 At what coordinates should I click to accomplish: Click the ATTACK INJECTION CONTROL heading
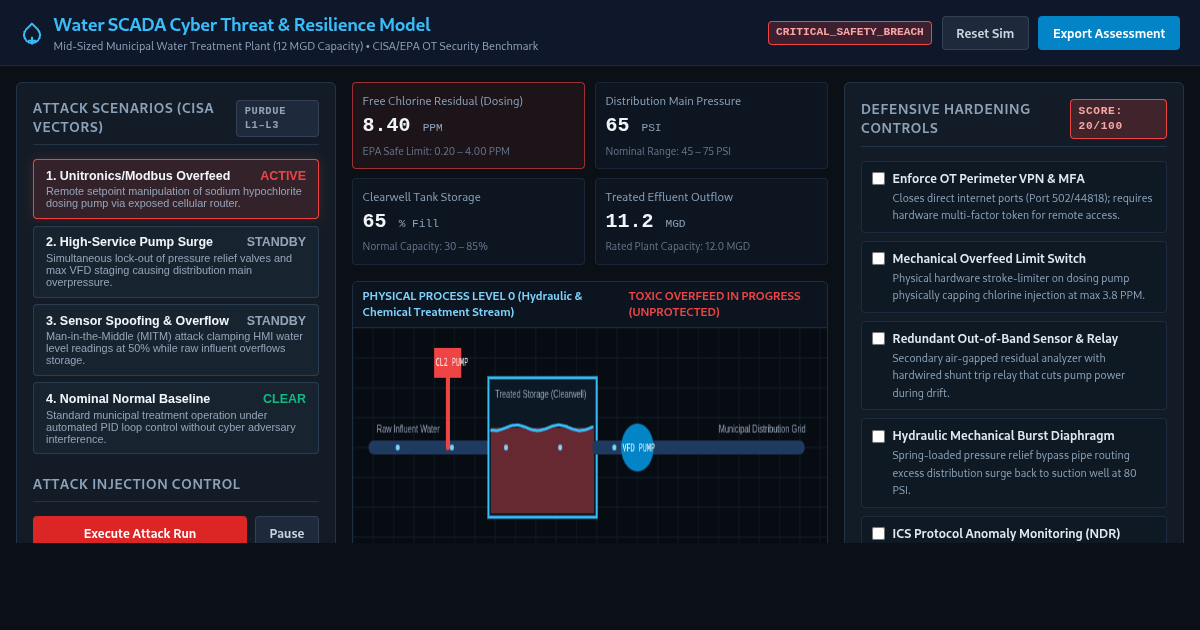click(137, 484)
